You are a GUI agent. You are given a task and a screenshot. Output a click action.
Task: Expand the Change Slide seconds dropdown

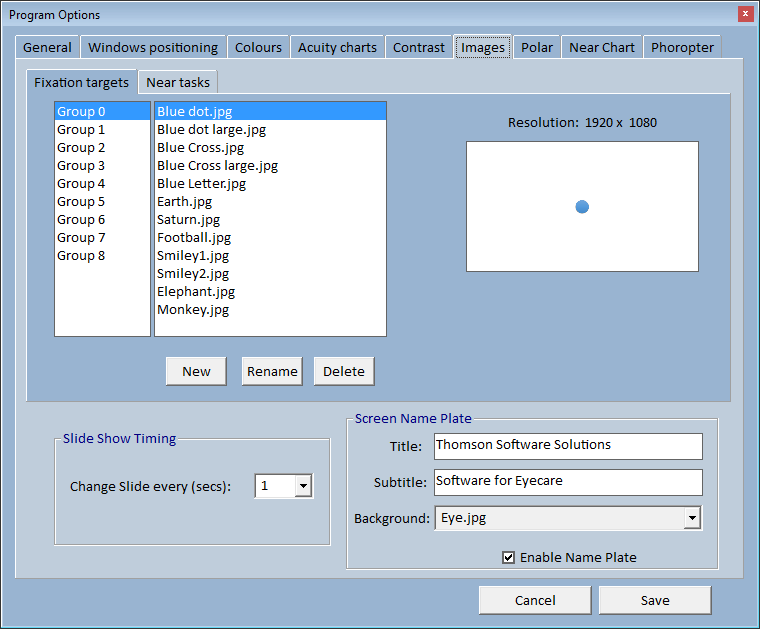click(x=303, y=487)
